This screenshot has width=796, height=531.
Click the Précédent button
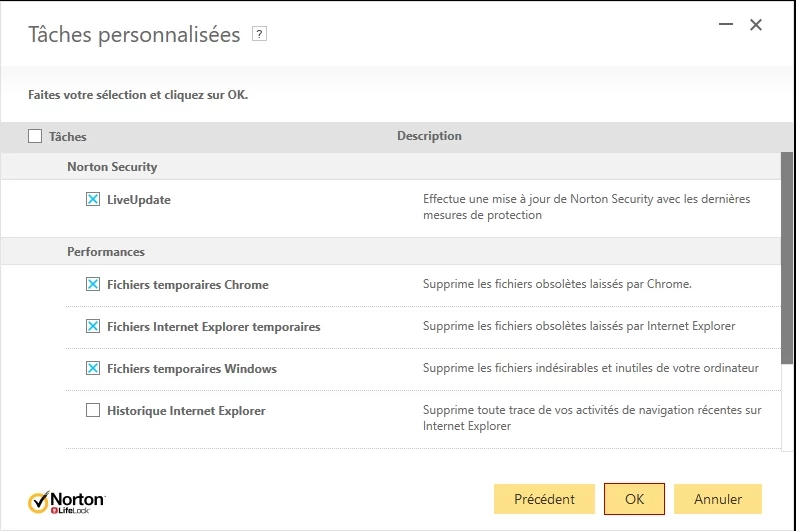coord(544,499)
